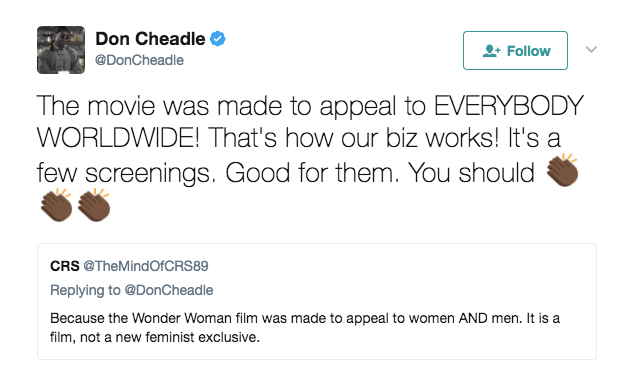The image size is (634, 368).
Task: Click the blue verified badge beside Don Cheadle
Action: click(x=218, y=39)
